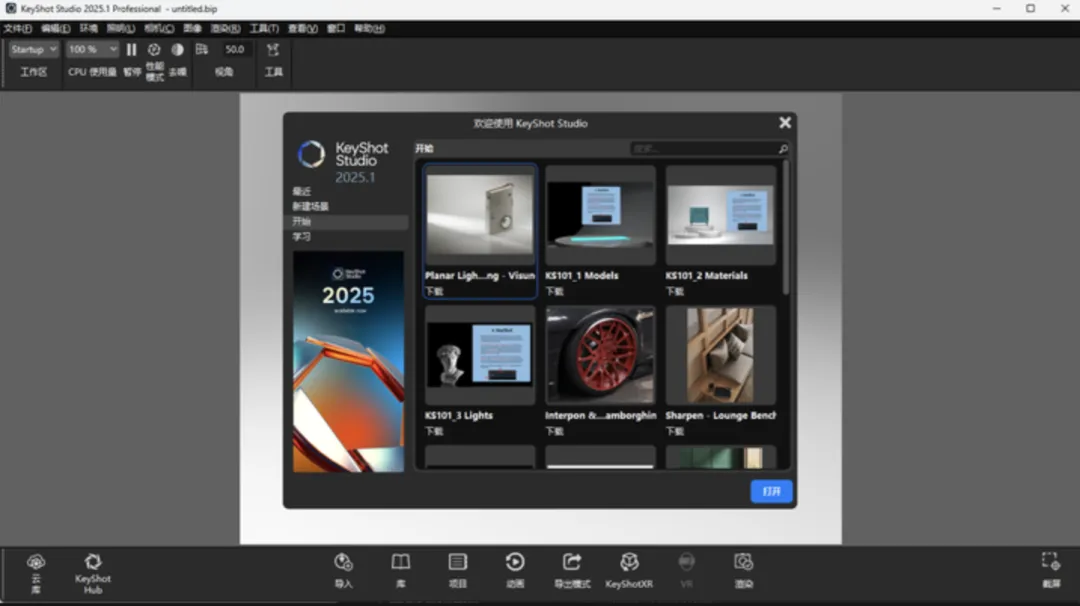Click the blue Open (打开) button
This screenshot has width=1080, height=606.
click(x=771, y=491)
